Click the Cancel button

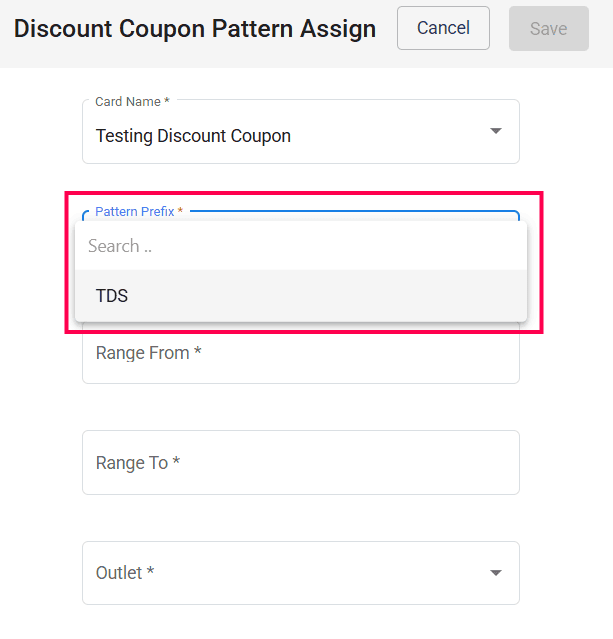(x=443, y=28)
